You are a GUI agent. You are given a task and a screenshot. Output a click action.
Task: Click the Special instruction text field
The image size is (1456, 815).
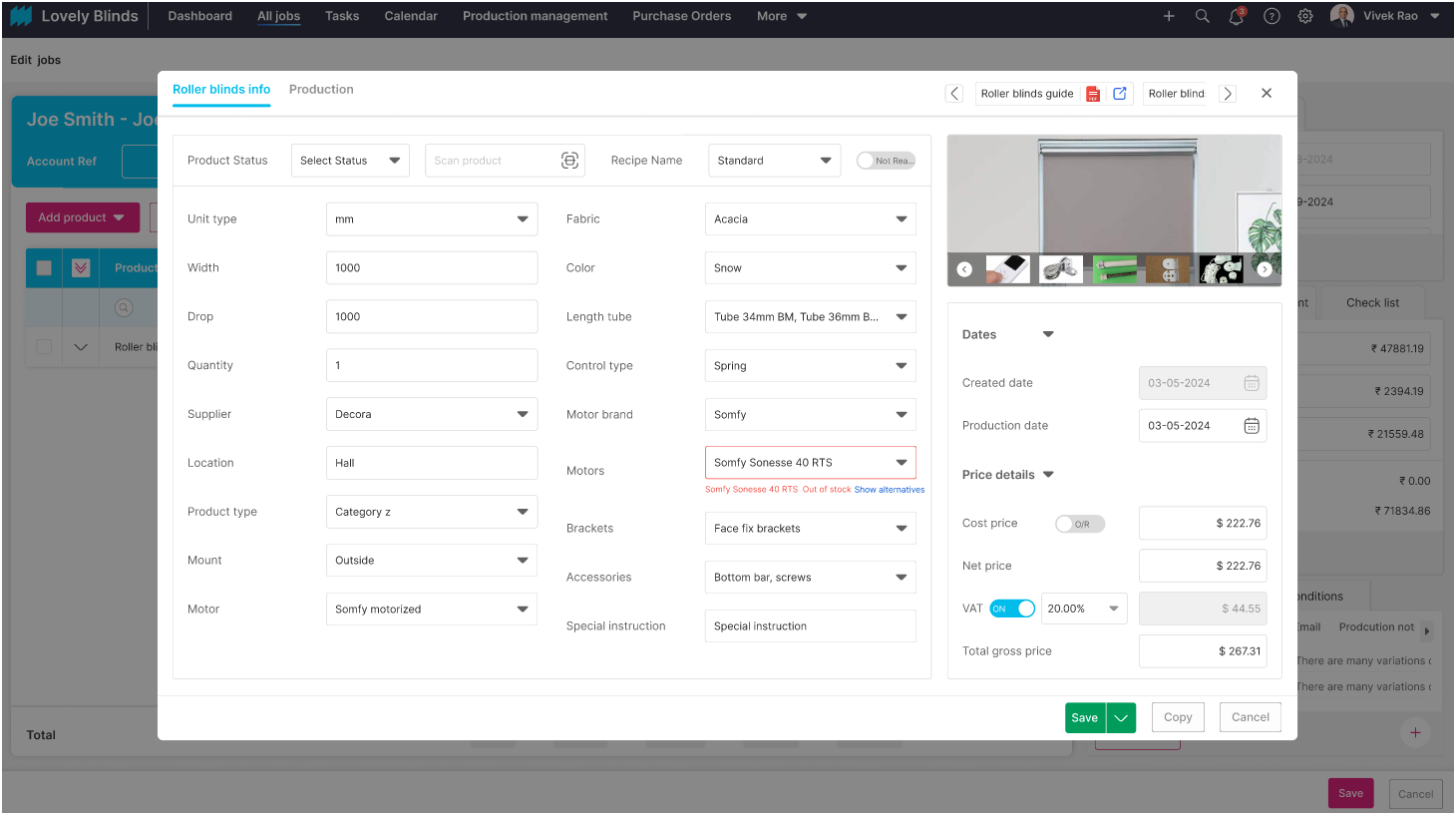pos(810,626)
